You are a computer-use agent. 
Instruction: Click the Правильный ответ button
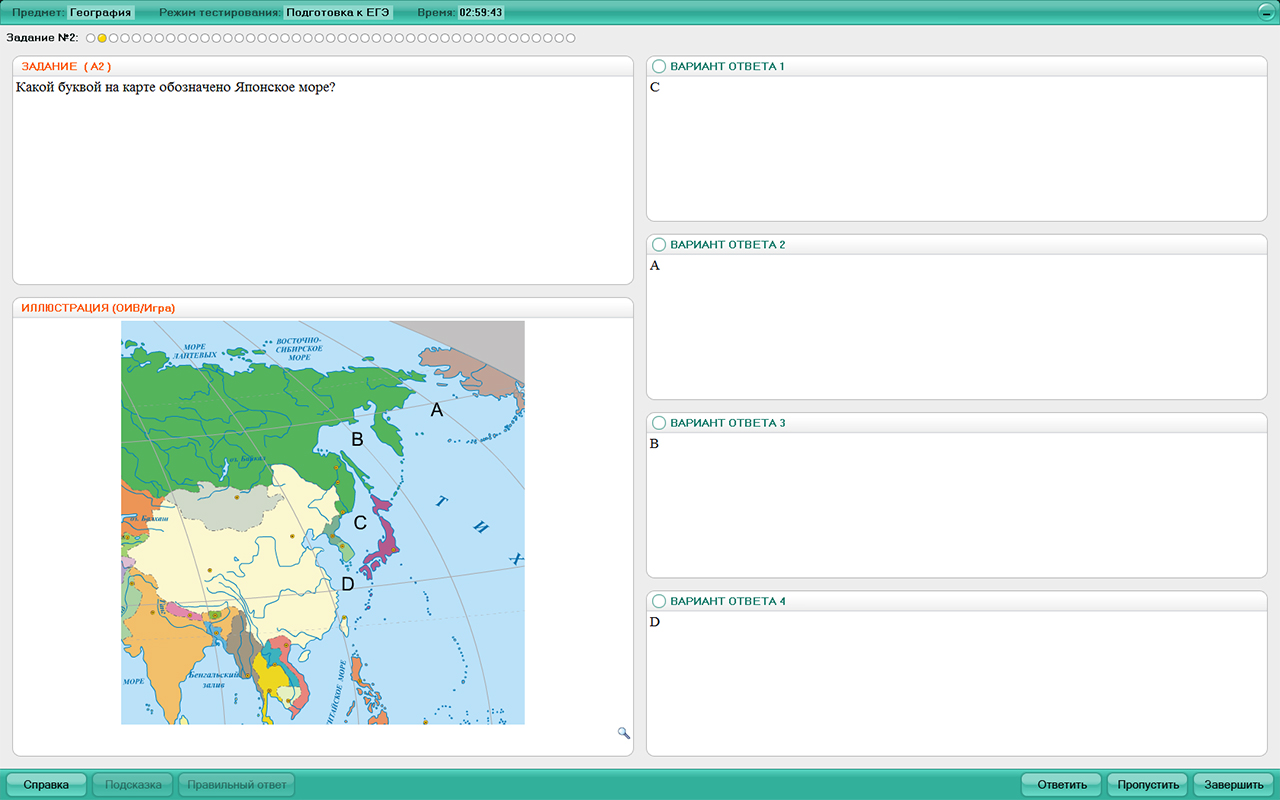(237, 785)
